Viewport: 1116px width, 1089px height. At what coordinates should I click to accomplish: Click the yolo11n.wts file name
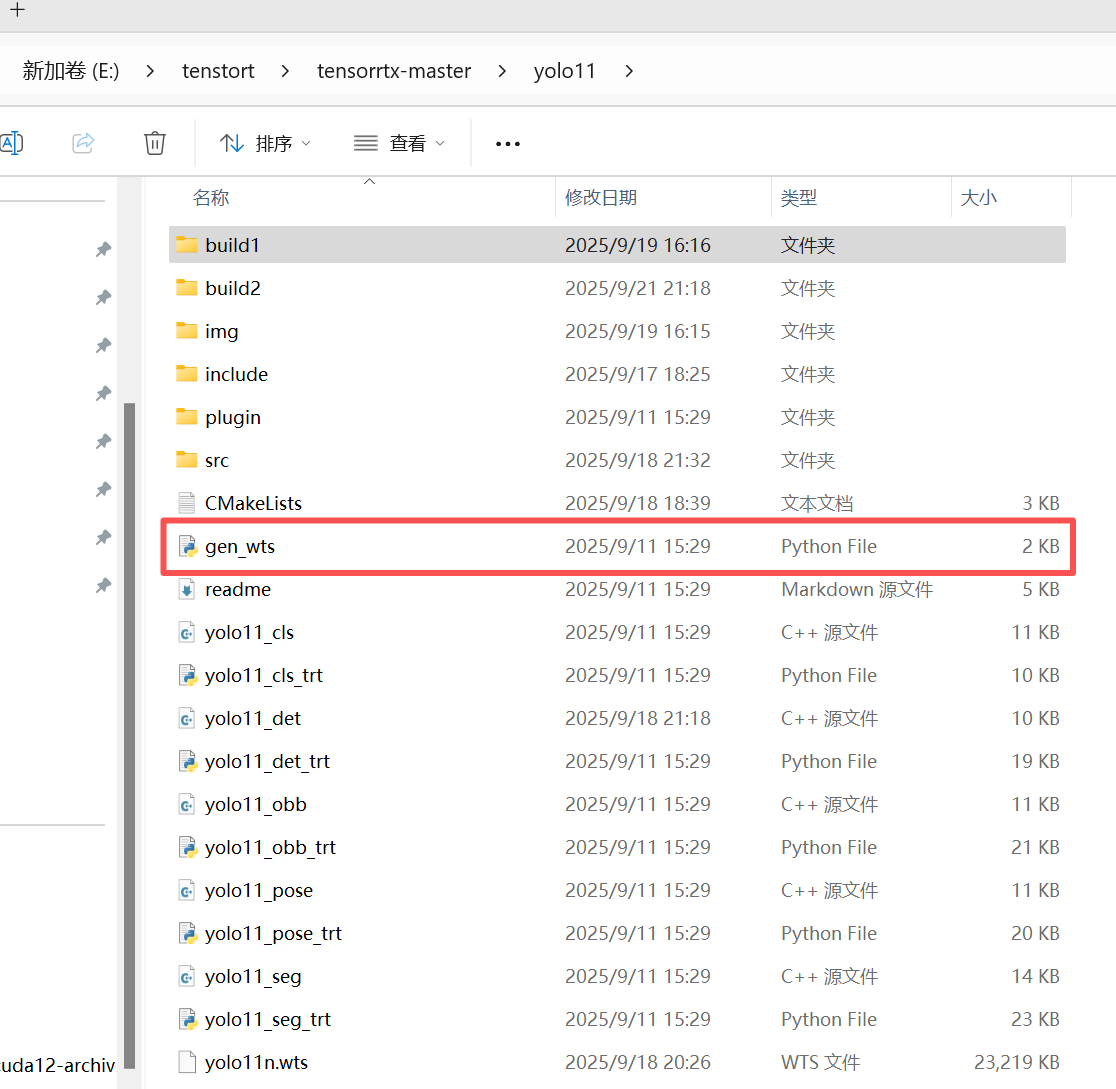256,1063
